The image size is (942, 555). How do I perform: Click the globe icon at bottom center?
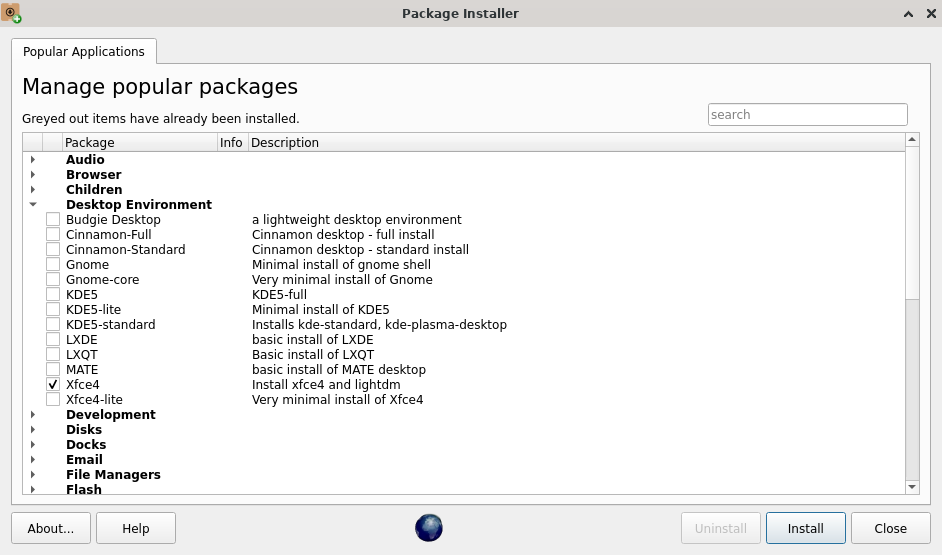click(428, 528)
